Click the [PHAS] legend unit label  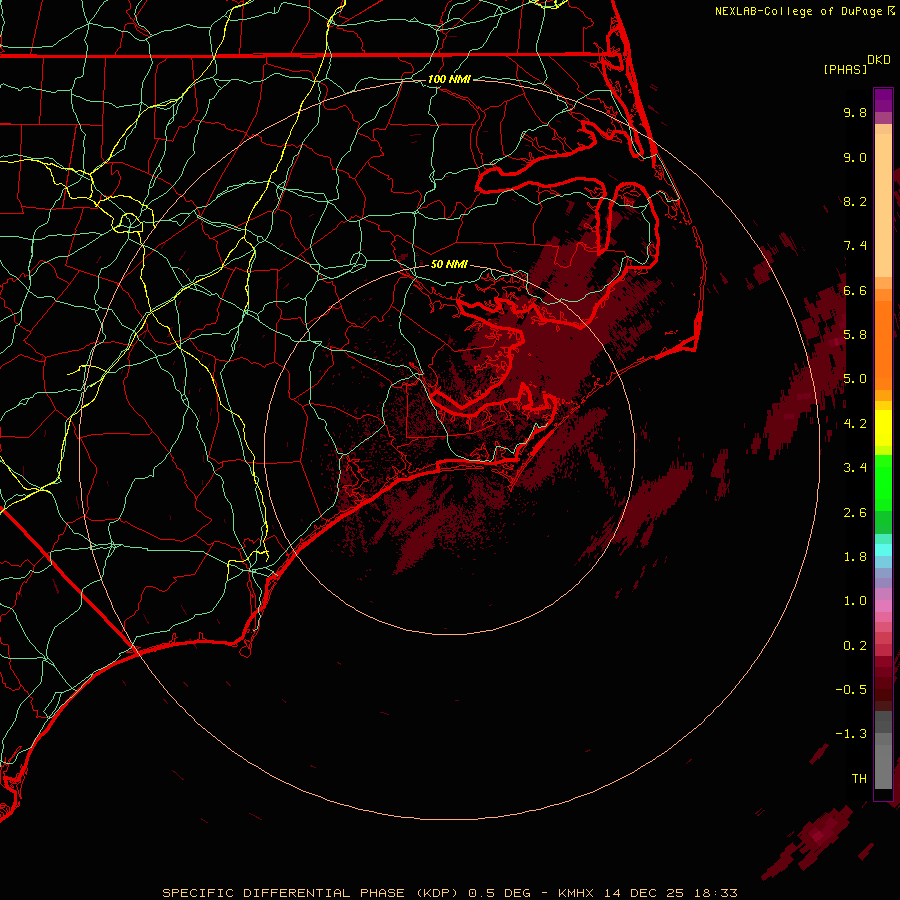pos(845,70)
